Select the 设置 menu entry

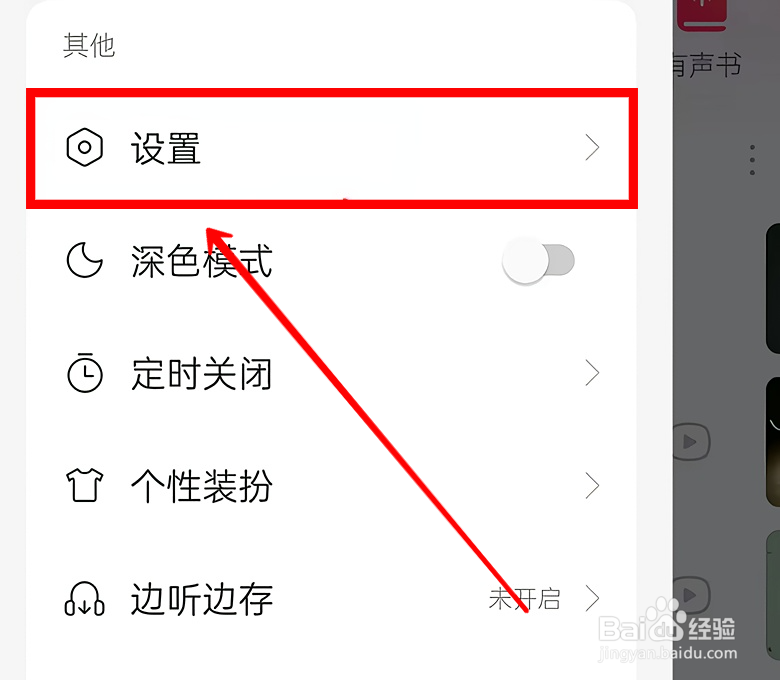click(332, 148)
